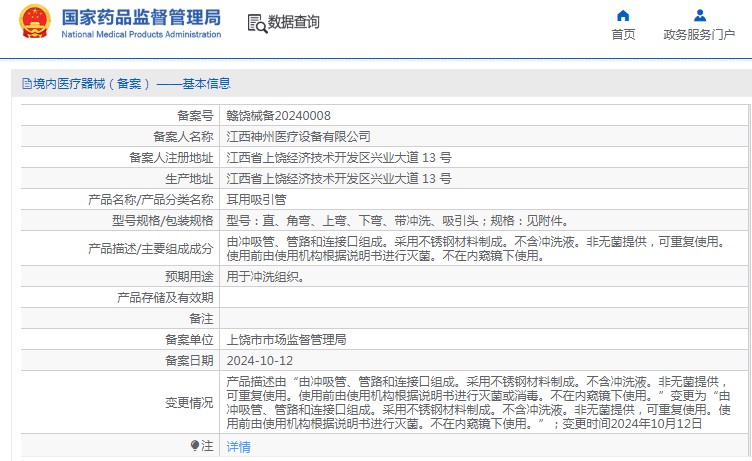Screen dimensions: 752x461
Task: Select 上饶市市场监督管理局 filing authority
Action: [286, 340]
